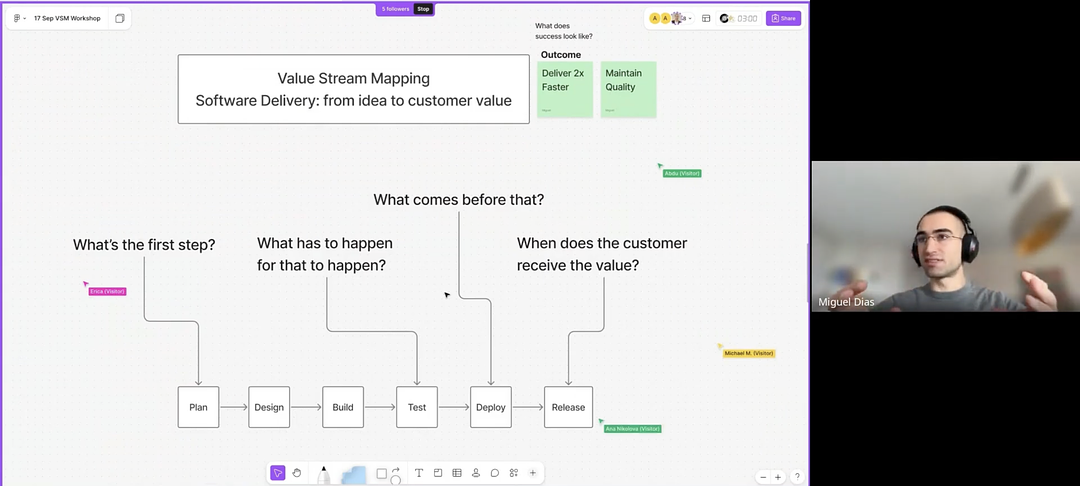Toggle the pages panel icon beside title

120,18
